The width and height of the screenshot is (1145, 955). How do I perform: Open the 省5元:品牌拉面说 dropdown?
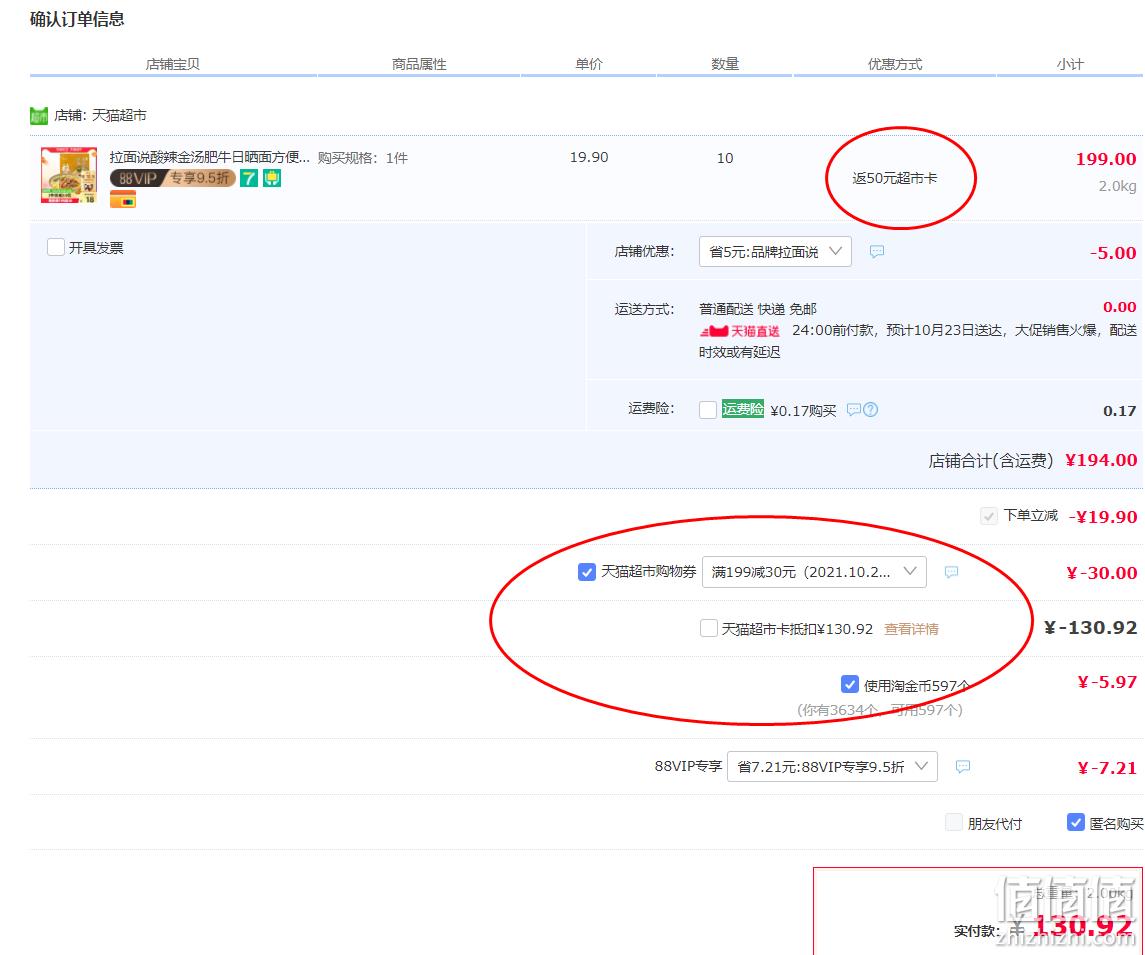(x=775, y=252)
